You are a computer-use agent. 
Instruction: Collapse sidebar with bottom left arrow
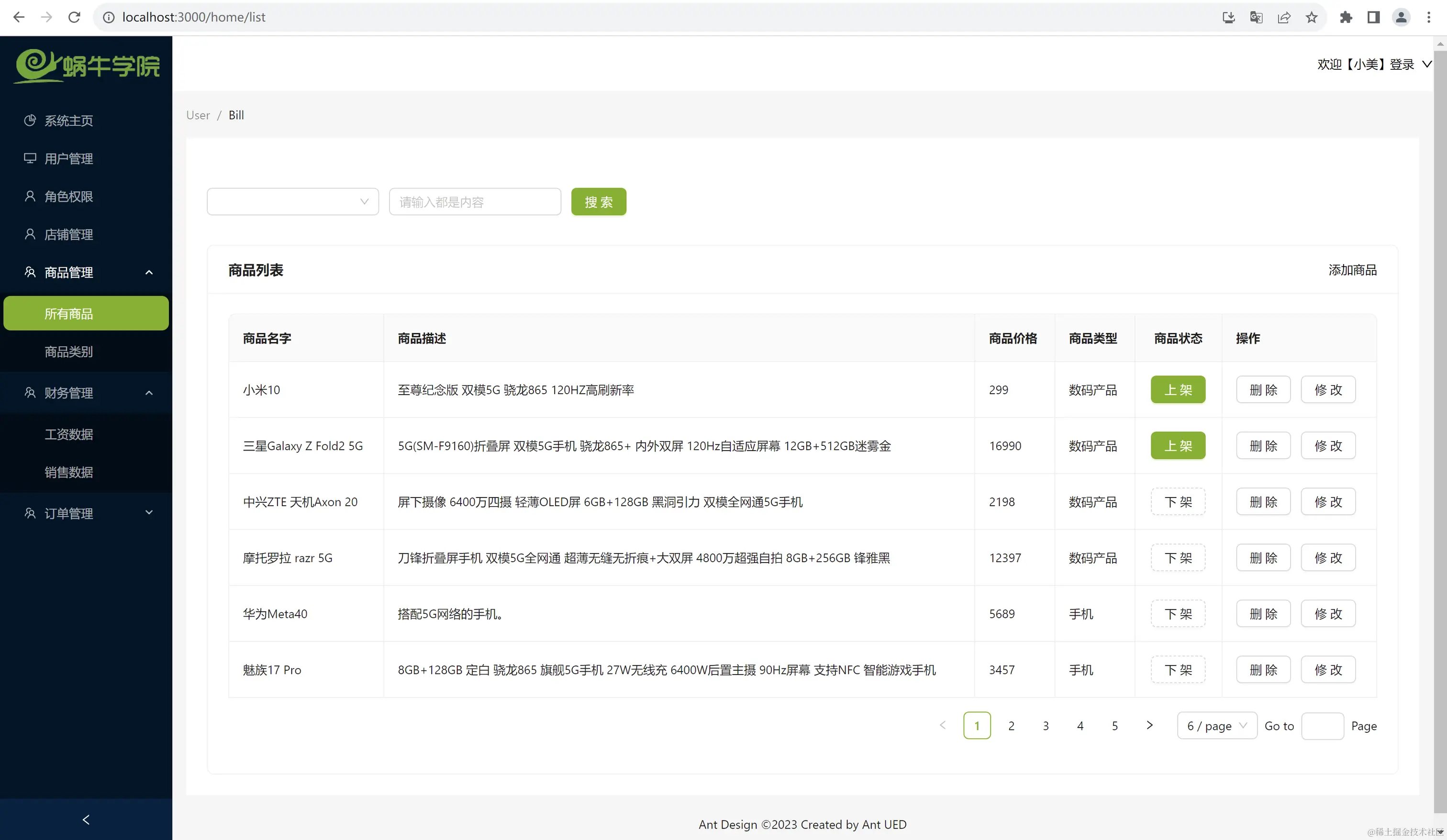click(86, 819)
